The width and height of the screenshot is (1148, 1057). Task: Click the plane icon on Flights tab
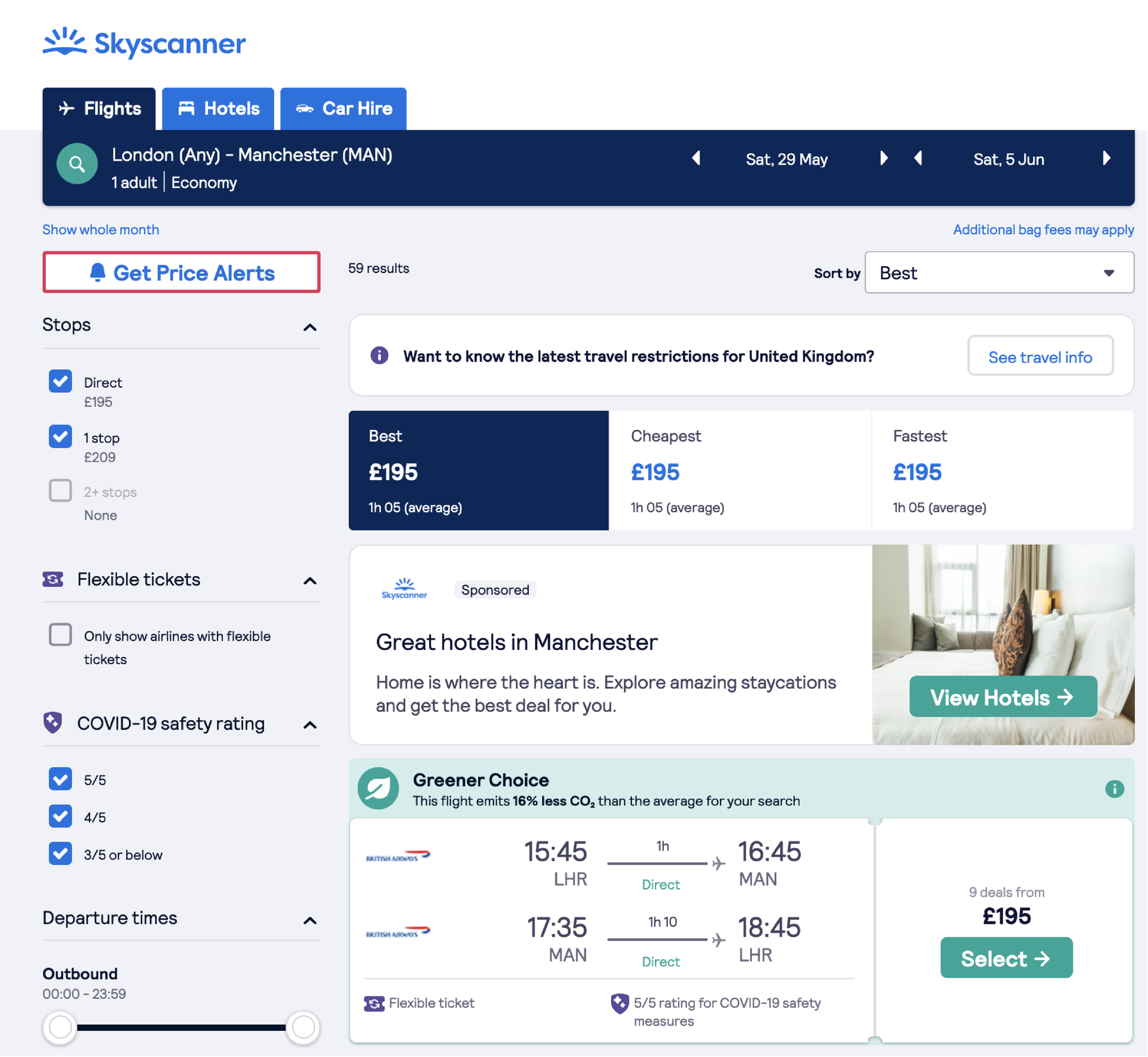tap(66, 108)
